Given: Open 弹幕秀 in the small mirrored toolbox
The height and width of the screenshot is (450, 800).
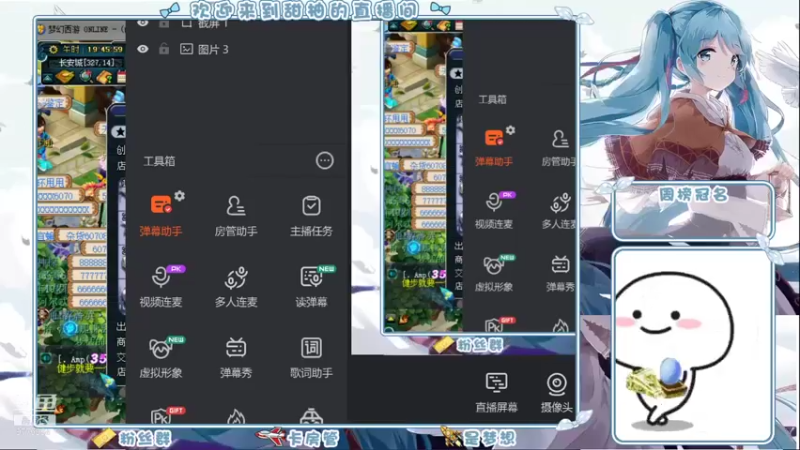Looking at the screenshot, I should (560, 273).
